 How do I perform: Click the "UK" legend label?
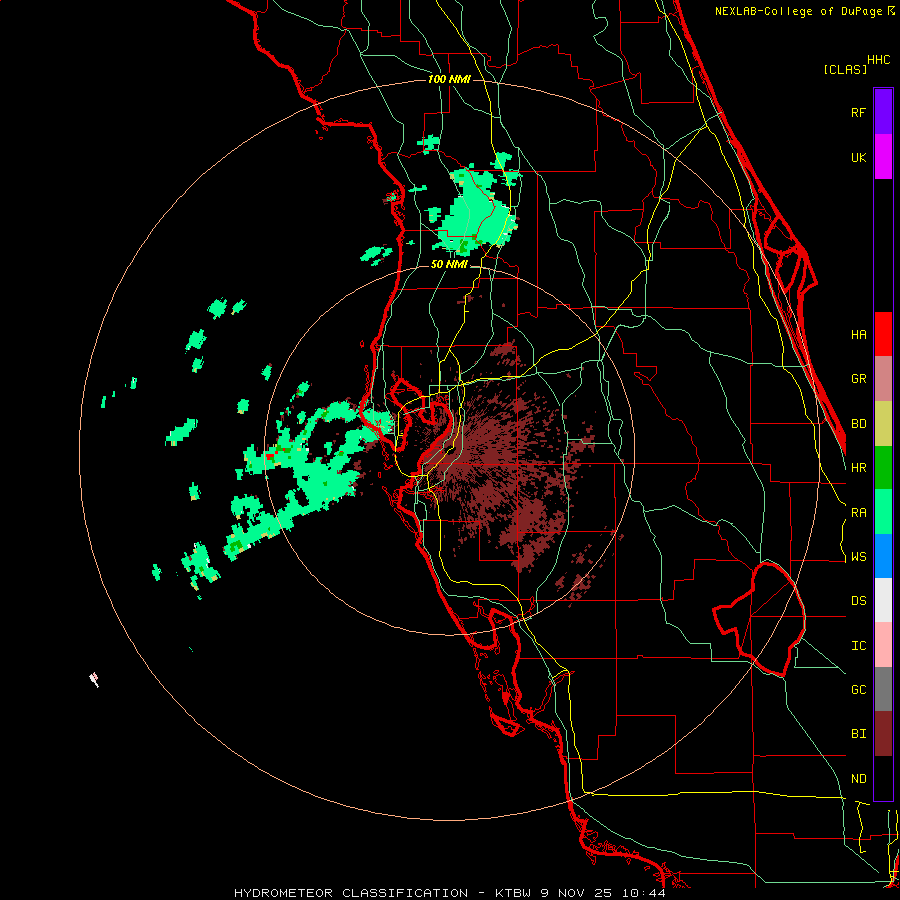(858, 157)
